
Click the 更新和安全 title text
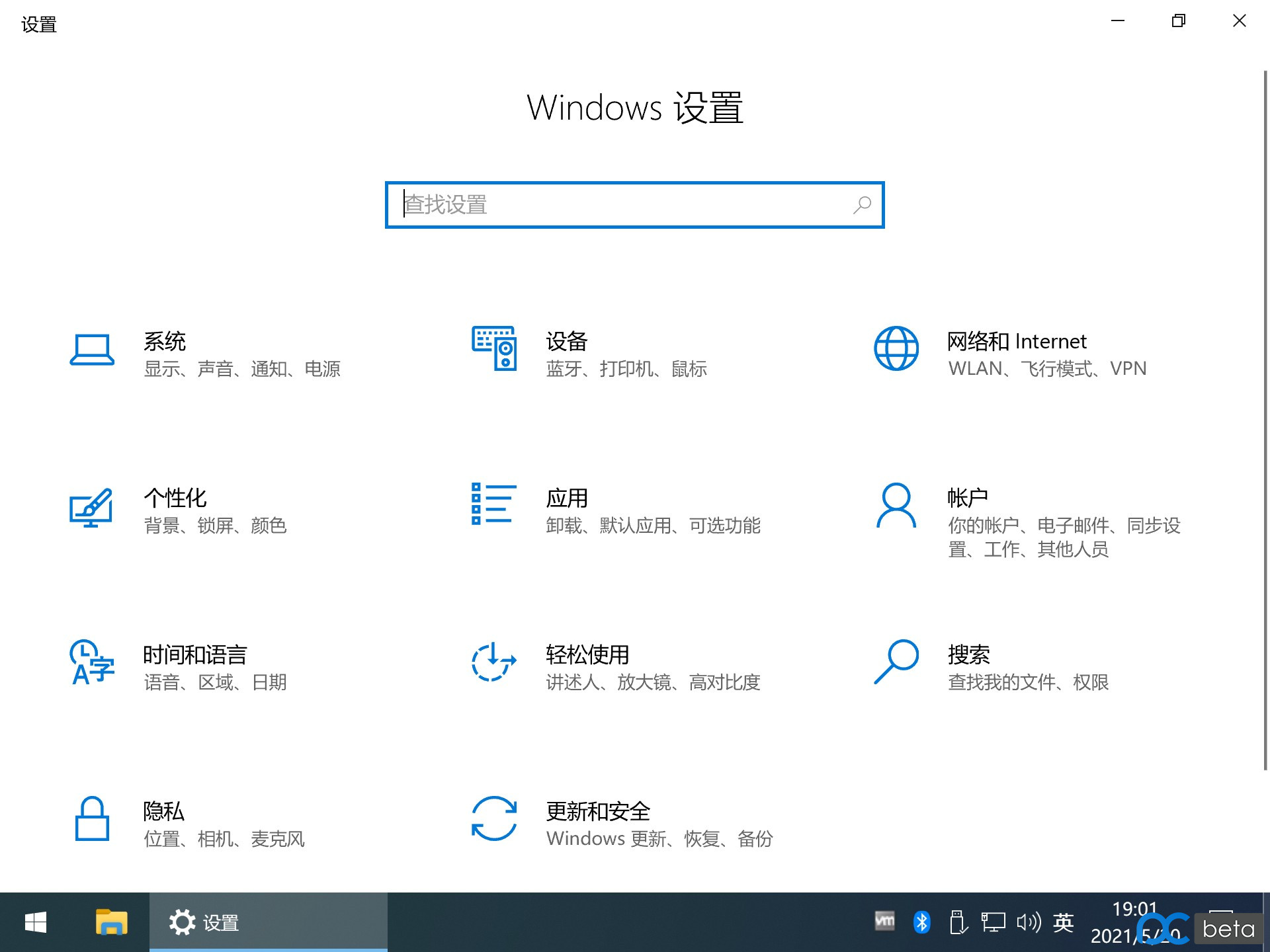pos(598,811)
